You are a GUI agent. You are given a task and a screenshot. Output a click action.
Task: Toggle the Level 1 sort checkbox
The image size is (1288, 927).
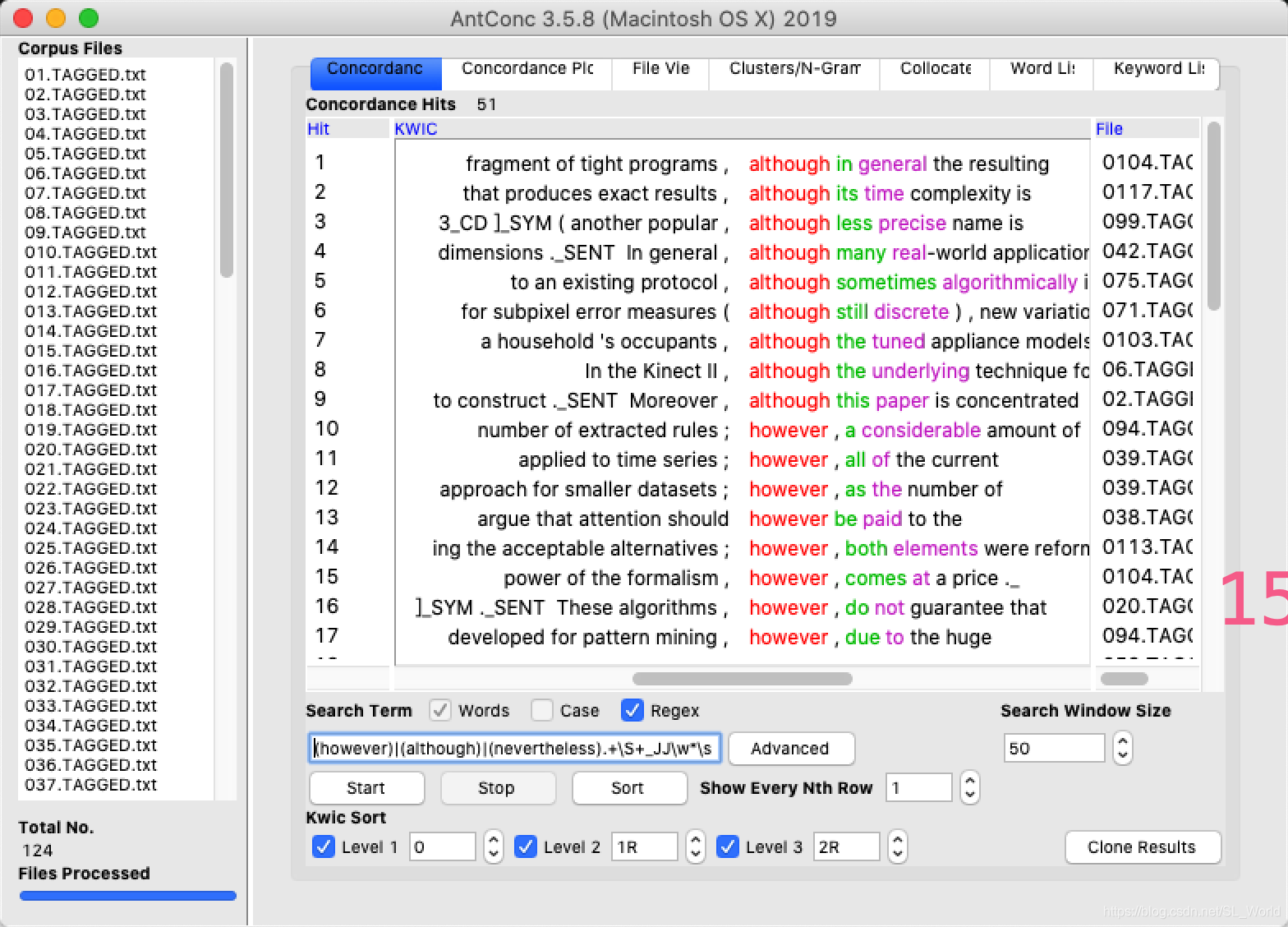[x=324, y=846]
